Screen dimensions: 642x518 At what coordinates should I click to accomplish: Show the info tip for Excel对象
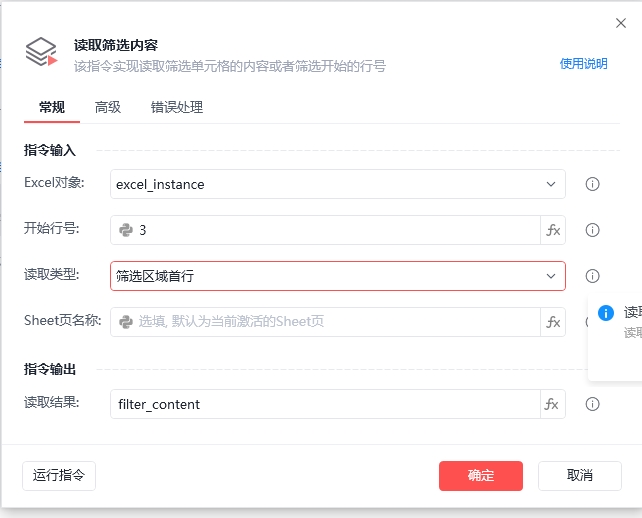pos(592,184)
